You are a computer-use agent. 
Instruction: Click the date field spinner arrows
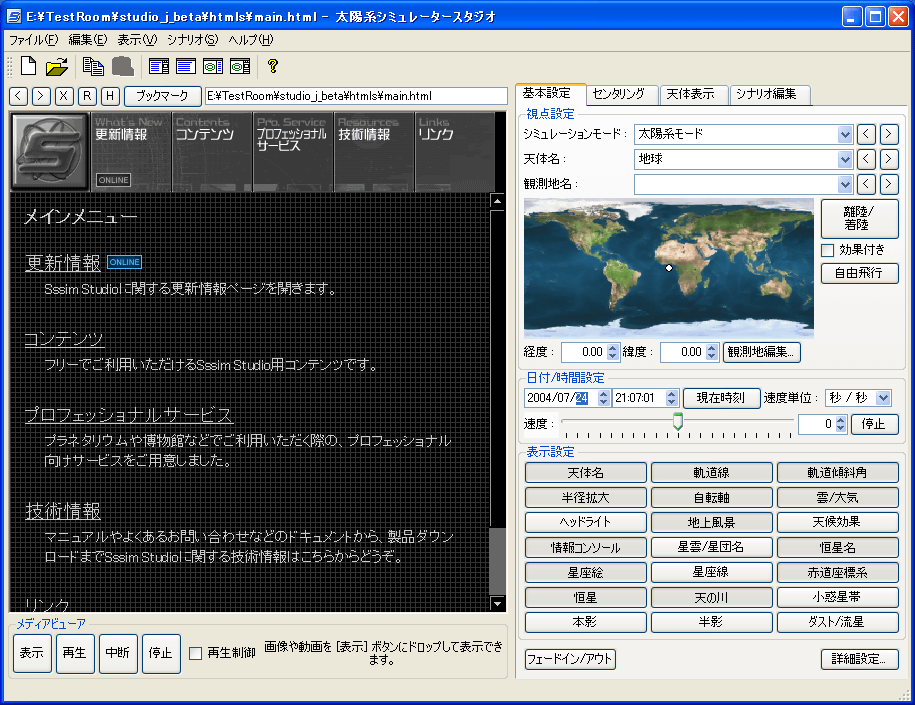point(604,398)
